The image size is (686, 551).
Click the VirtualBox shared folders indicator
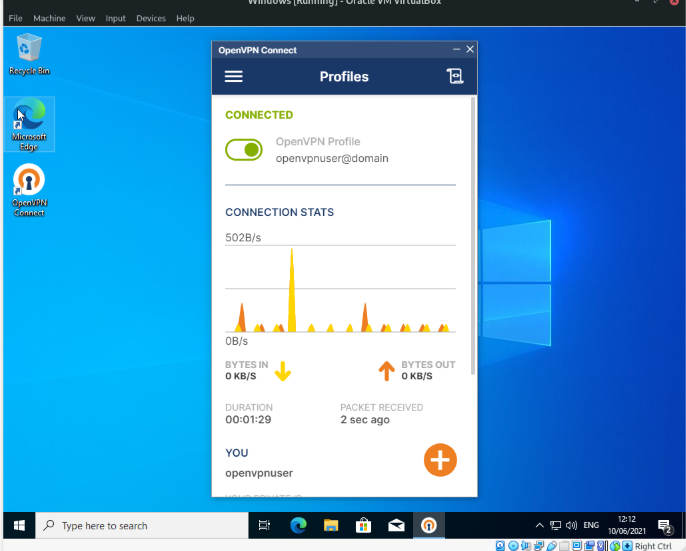tap(564, 546)
